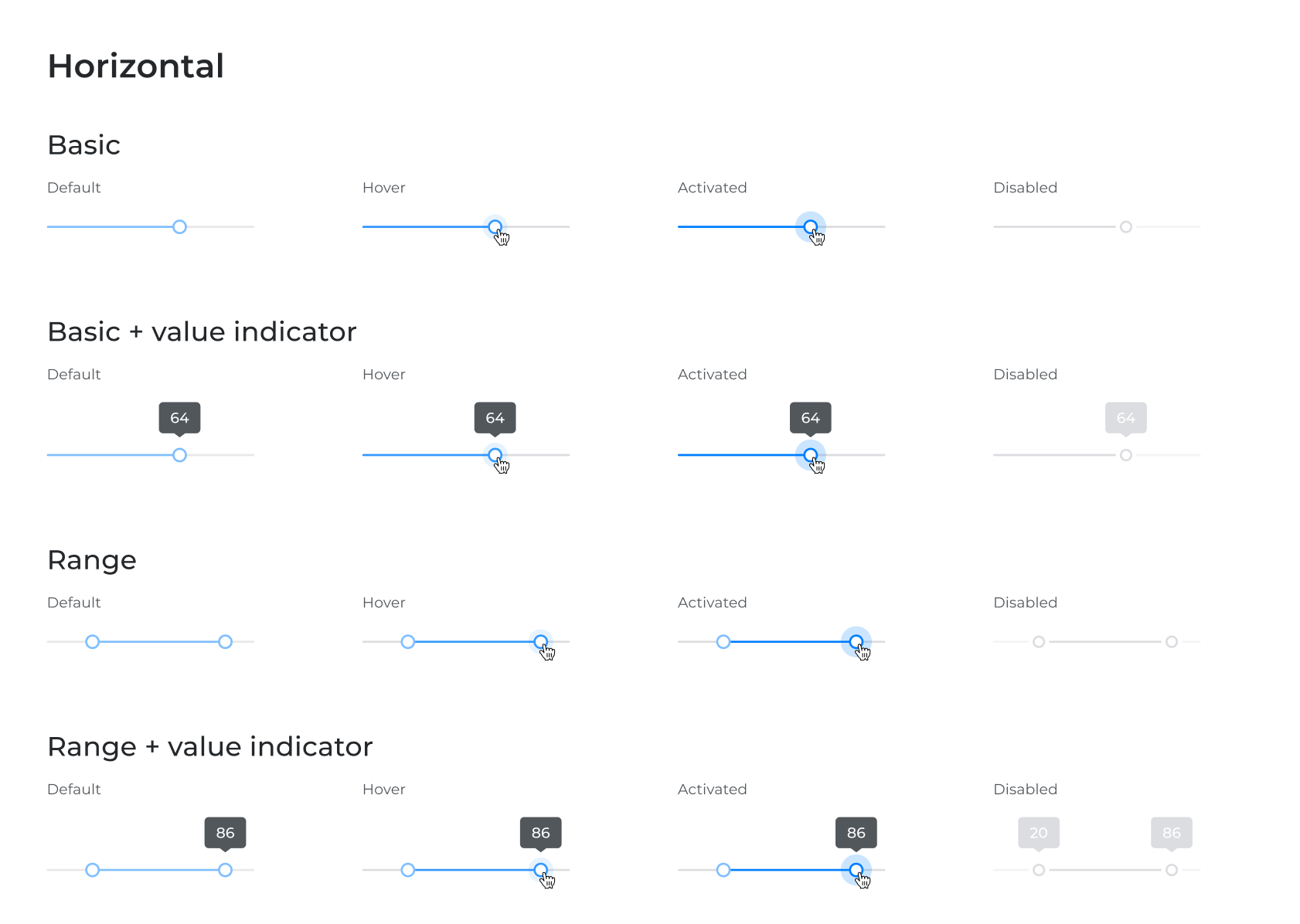Click the right handle of the Range Activated slider

pos(856,642)
